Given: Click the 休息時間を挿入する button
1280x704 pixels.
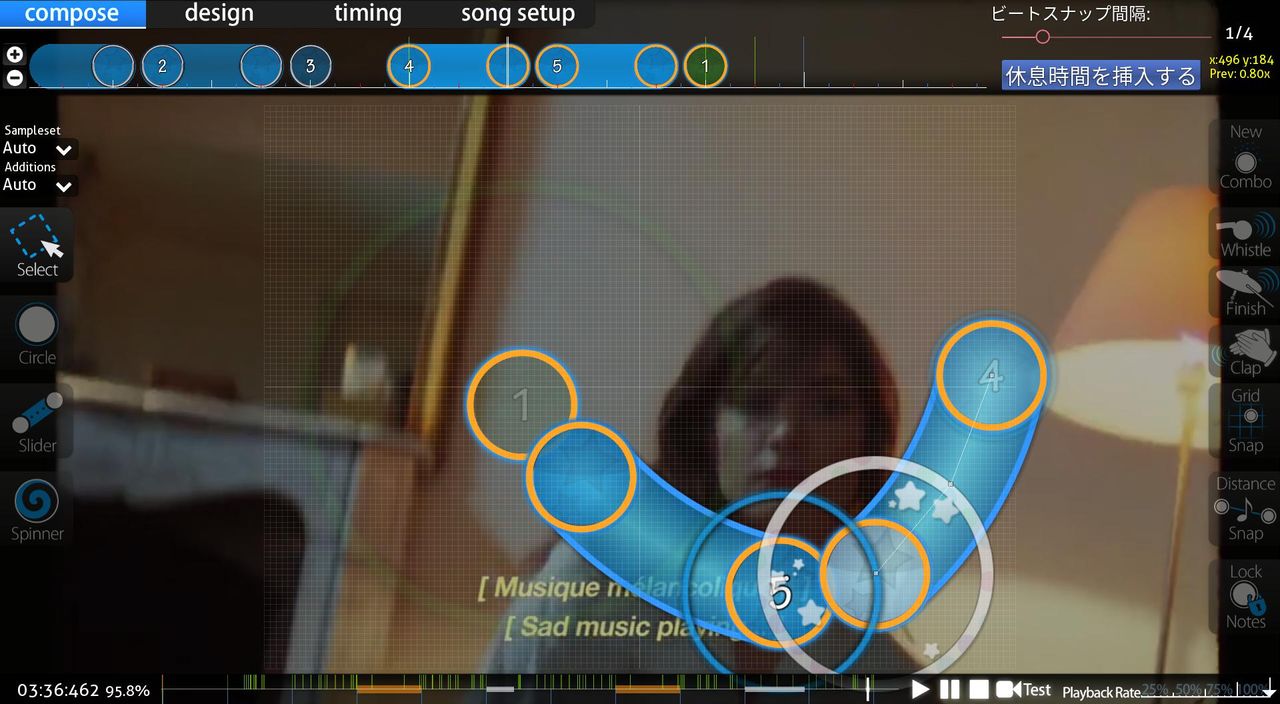Looking at the screenshot, I should [x=1100, y=76].
